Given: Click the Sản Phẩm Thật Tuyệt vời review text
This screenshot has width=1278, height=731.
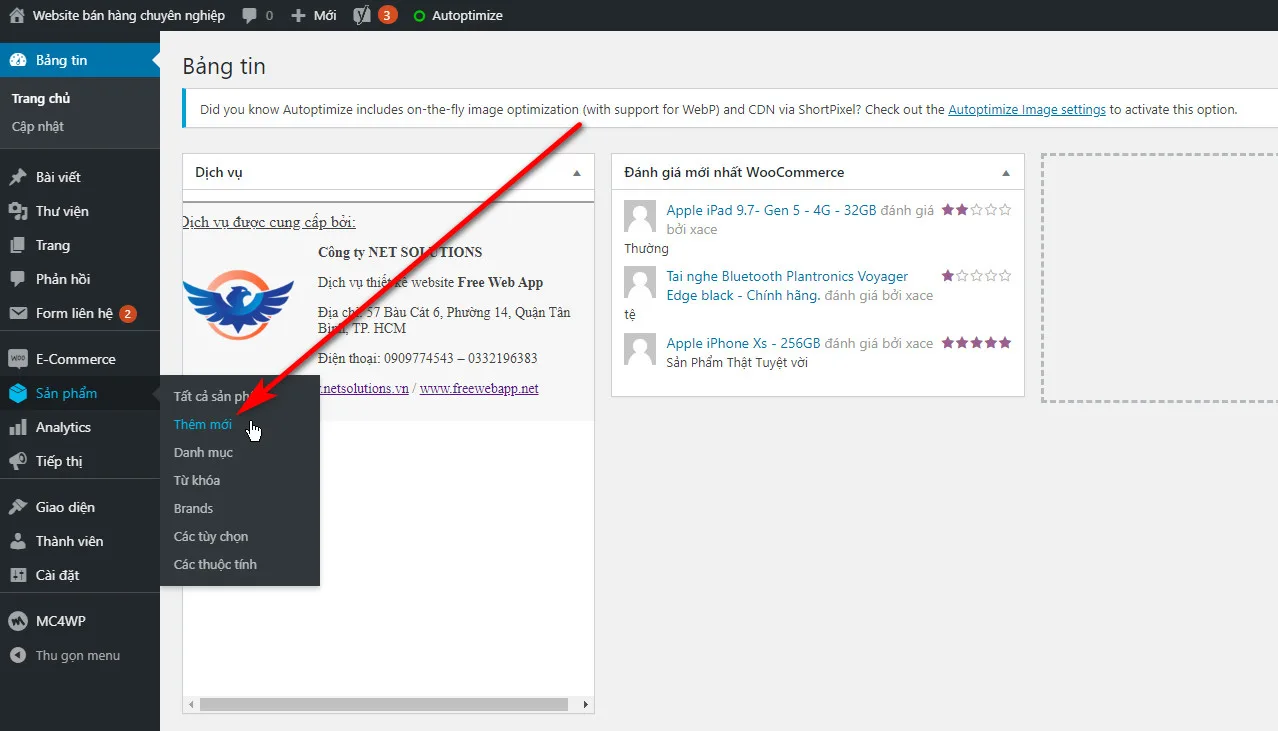Looking at the screenshot, I should [737, 362].
